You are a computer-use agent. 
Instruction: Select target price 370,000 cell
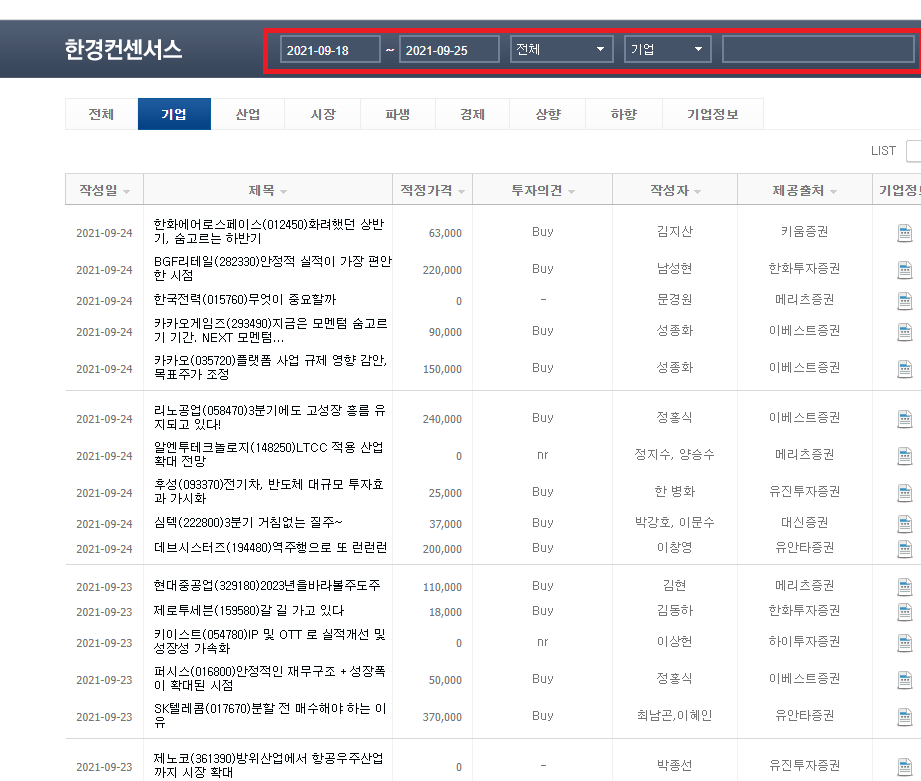coord(442,717)
